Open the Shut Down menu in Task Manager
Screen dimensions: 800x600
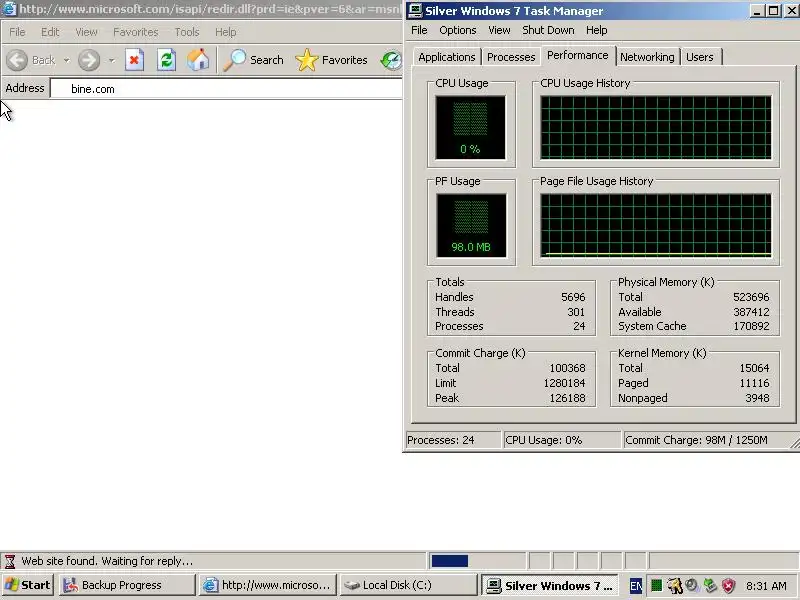[x=548, y=30]
